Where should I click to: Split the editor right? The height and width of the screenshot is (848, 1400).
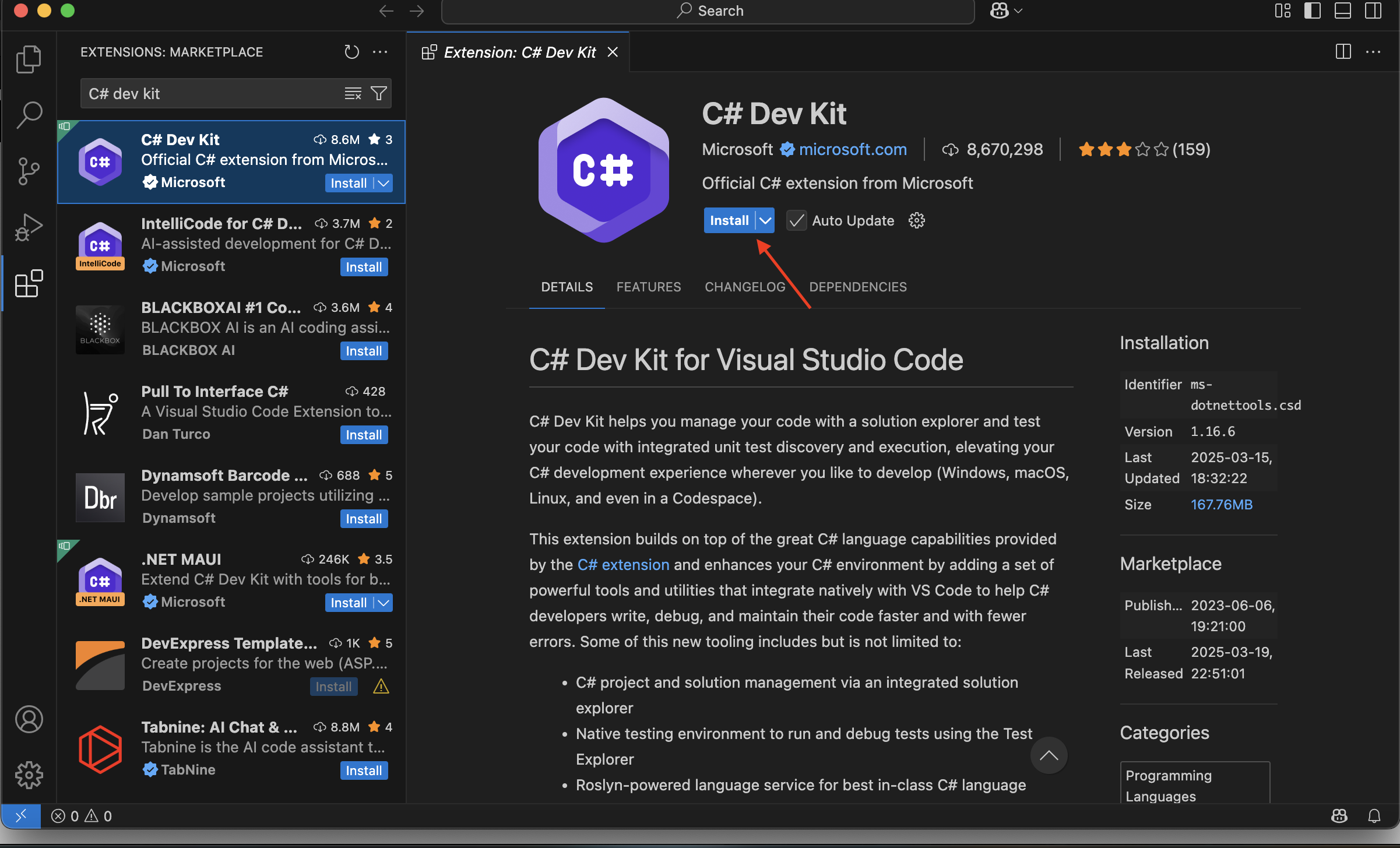pos(1343,52)
